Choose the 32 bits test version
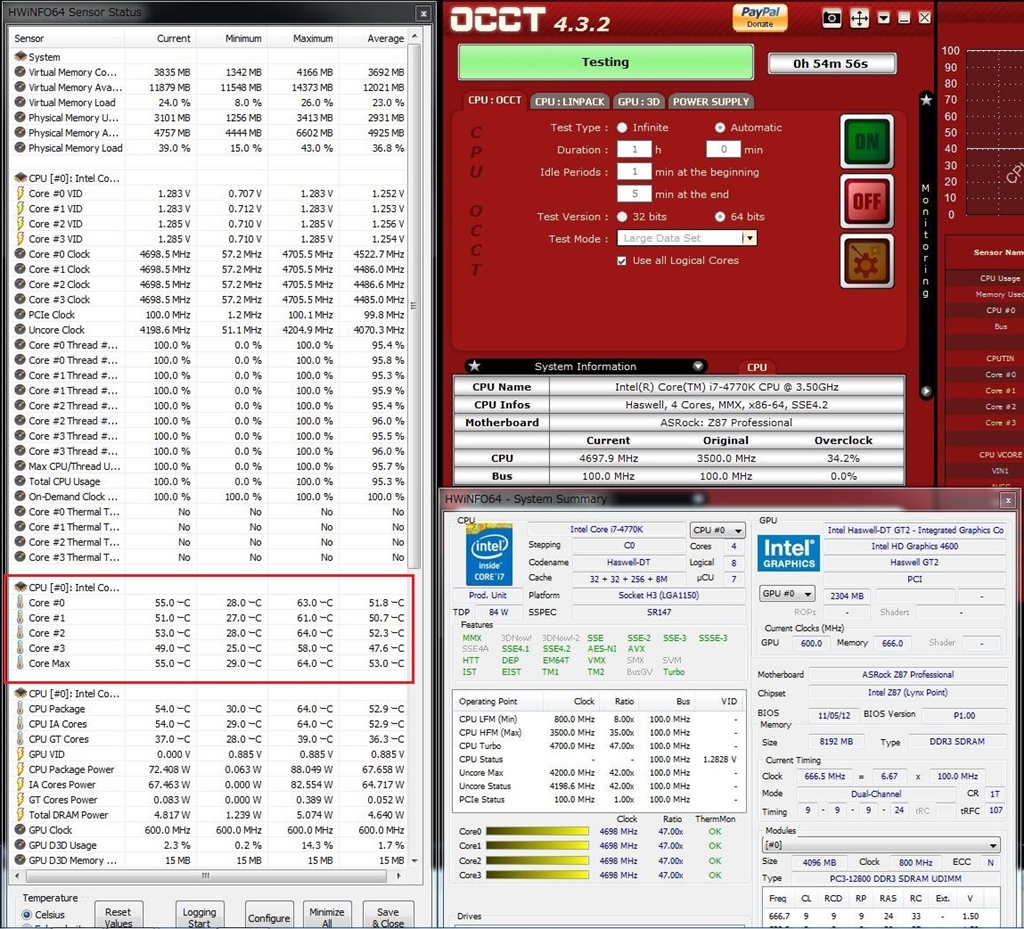Image resolution: width=1024 pixels, height=929 pixels. pyautogui.click(x=622, y=217)
